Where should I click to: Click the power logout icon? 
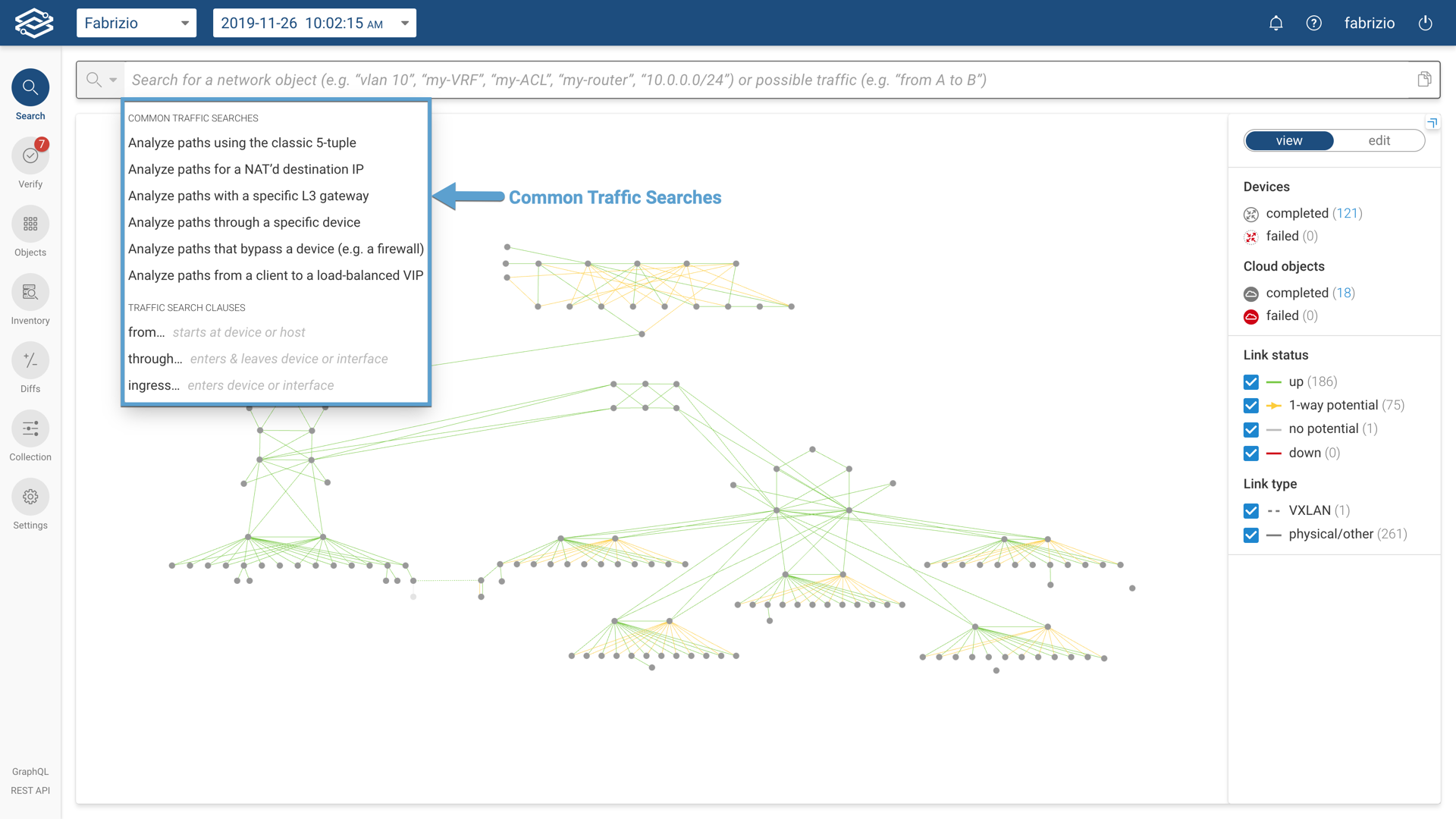[x=1426, y=23]
